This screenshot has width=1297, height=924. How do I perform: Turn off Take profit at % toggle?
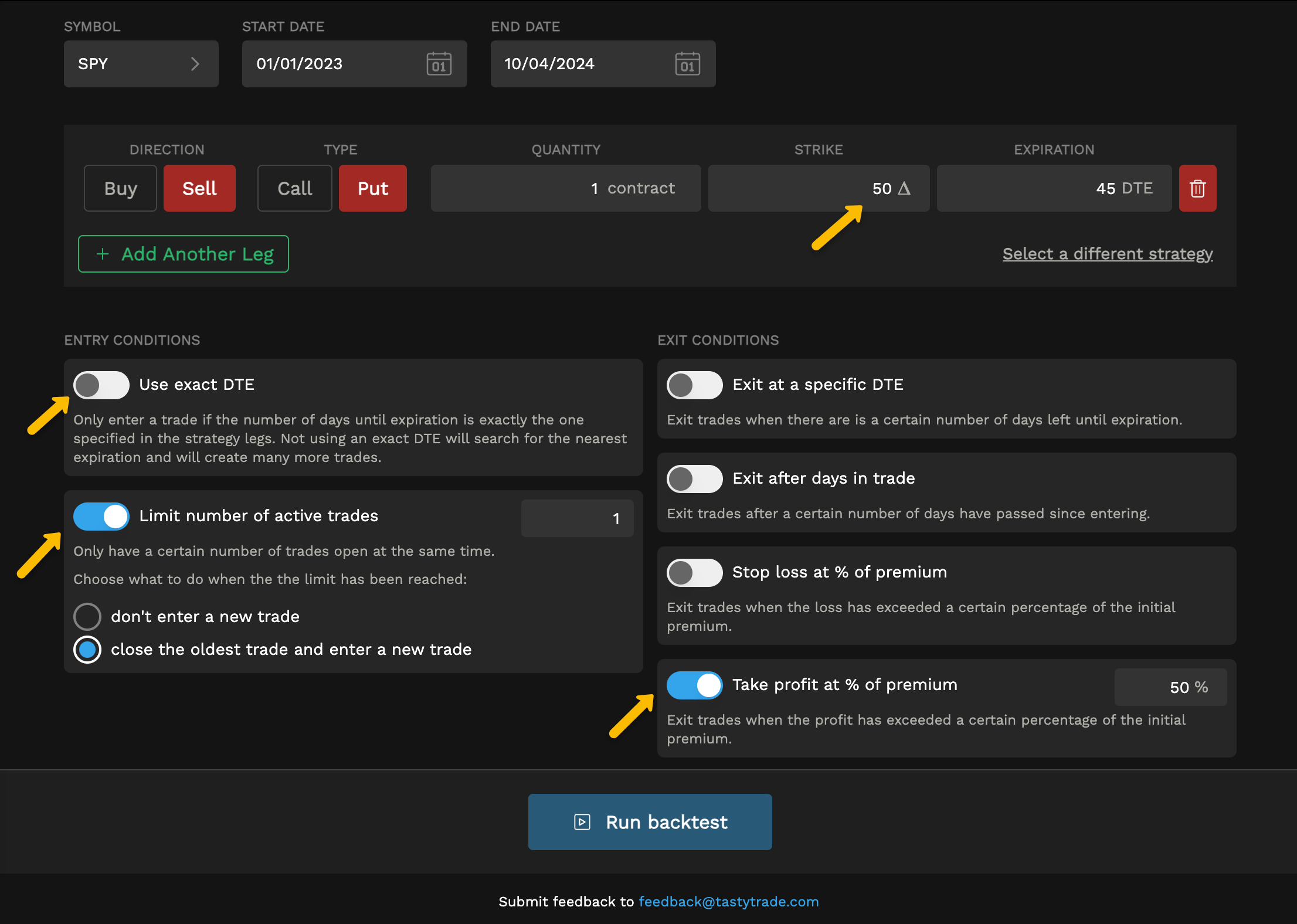pyautogui.click(x=695, y=685)
